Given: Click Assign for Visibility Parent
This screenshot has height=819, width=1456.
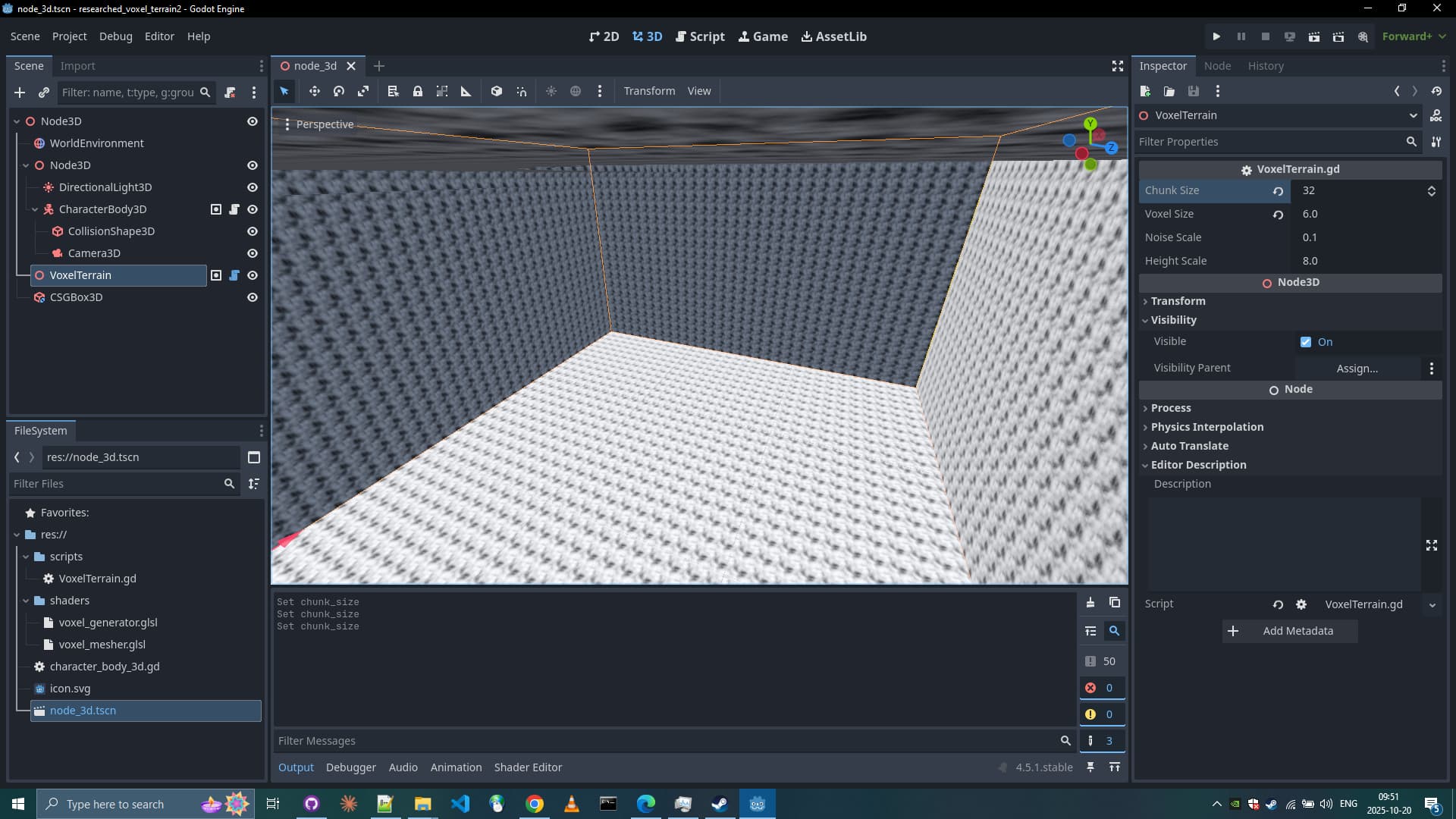Looking at the screenshot, I should pyautogui.click(x=1357, y=369).
